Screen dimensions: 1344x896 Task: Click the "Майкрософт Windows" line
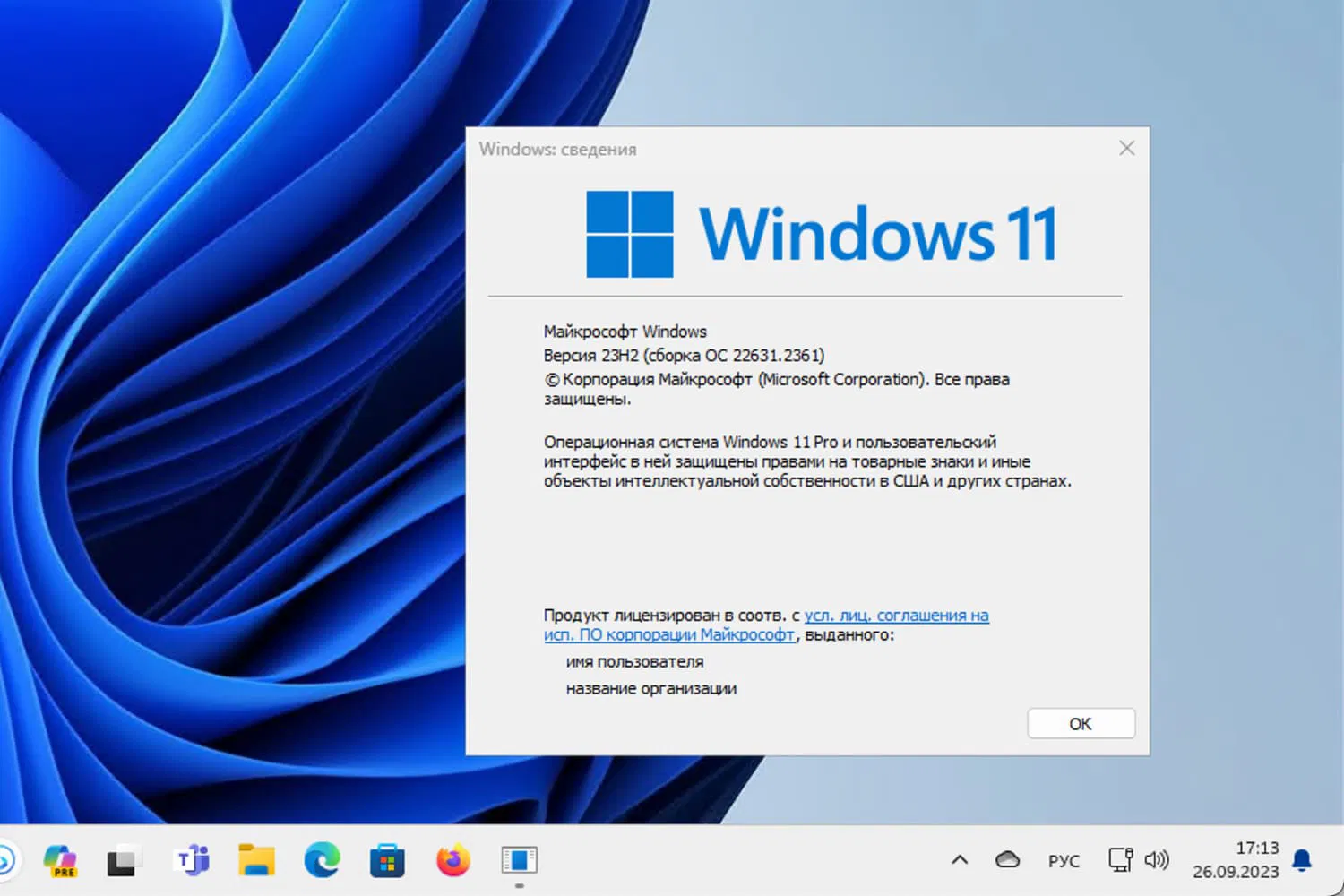click(x=625, y=332)
